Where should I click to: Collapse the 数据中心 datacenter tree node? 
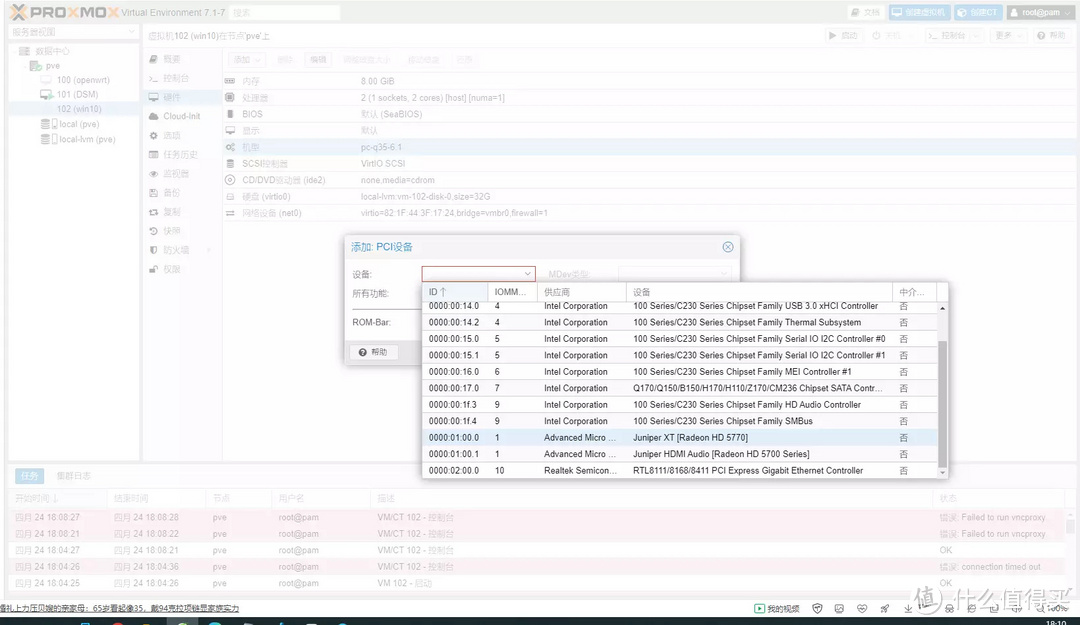tap(14, 51)
